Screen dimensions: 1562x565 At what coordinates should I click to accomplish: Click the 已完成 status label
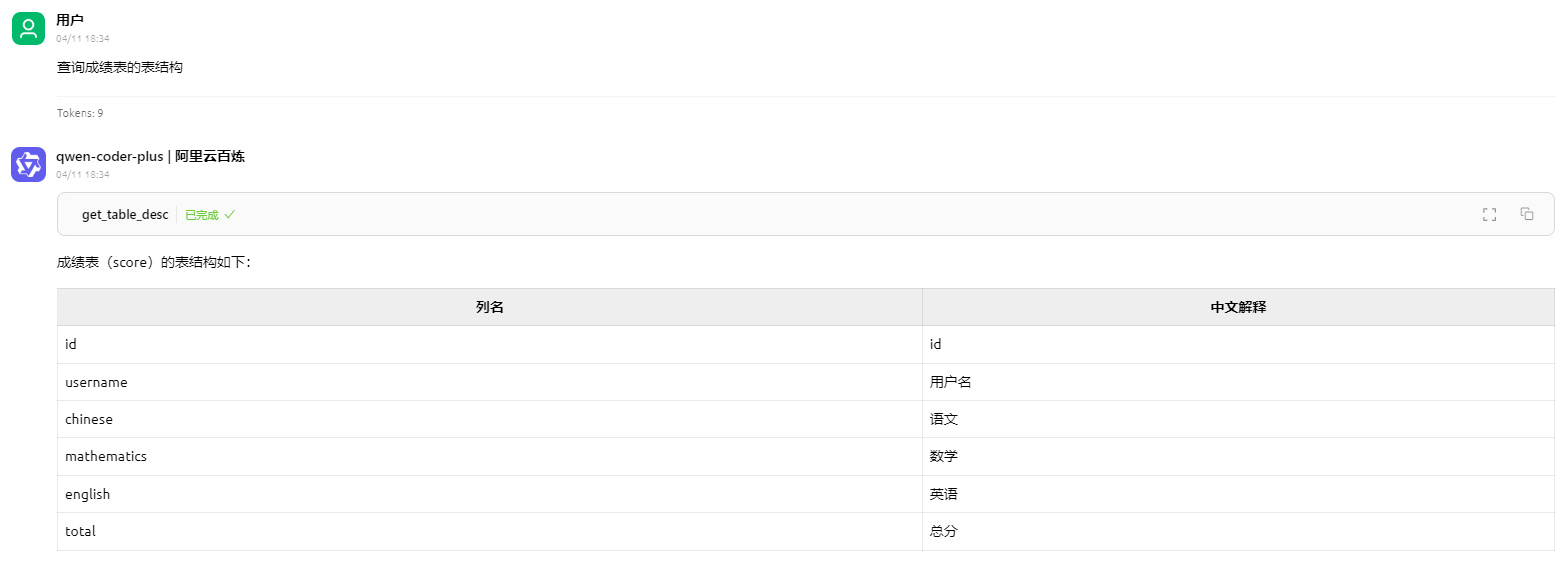pos(202,215)
